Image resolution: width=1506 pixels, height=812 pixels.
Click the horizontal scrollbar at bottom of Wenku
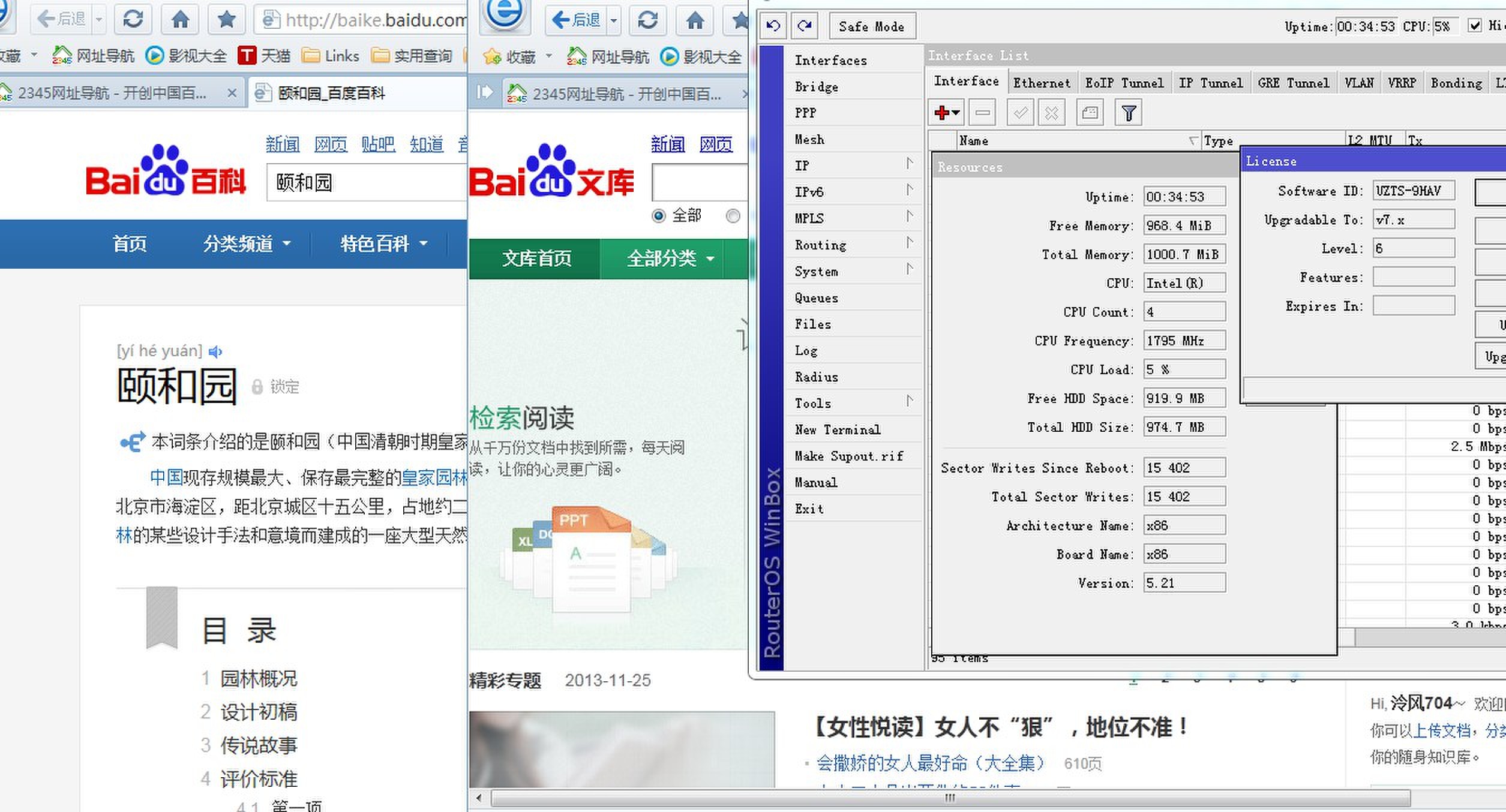click(x=950, y=798)
